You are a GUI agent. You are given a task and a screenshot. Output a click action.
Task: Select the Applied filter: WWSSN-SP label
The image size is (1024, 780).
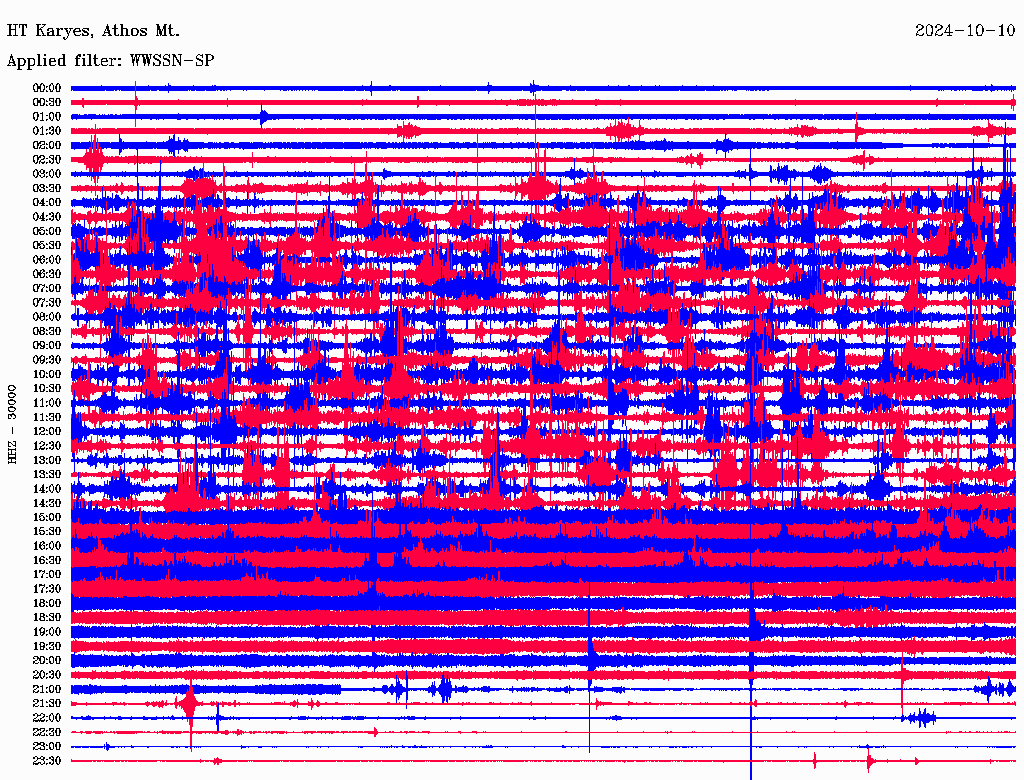coord(110,61)
